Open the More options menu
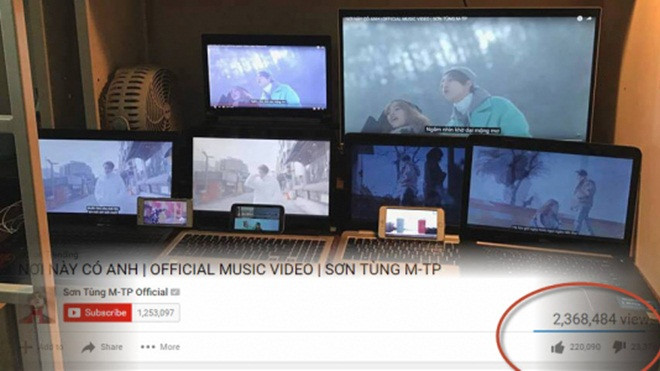The height and width of the screenshot is (371, 660). (160, 347)
